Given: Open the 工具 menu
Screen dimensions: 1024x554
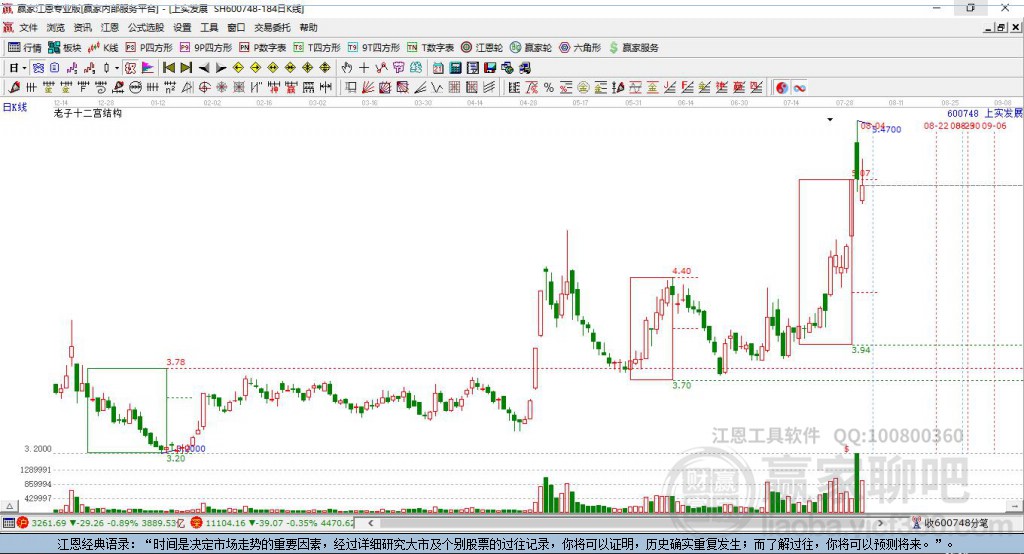Looking at the screenshot, I should pos(209,27).
